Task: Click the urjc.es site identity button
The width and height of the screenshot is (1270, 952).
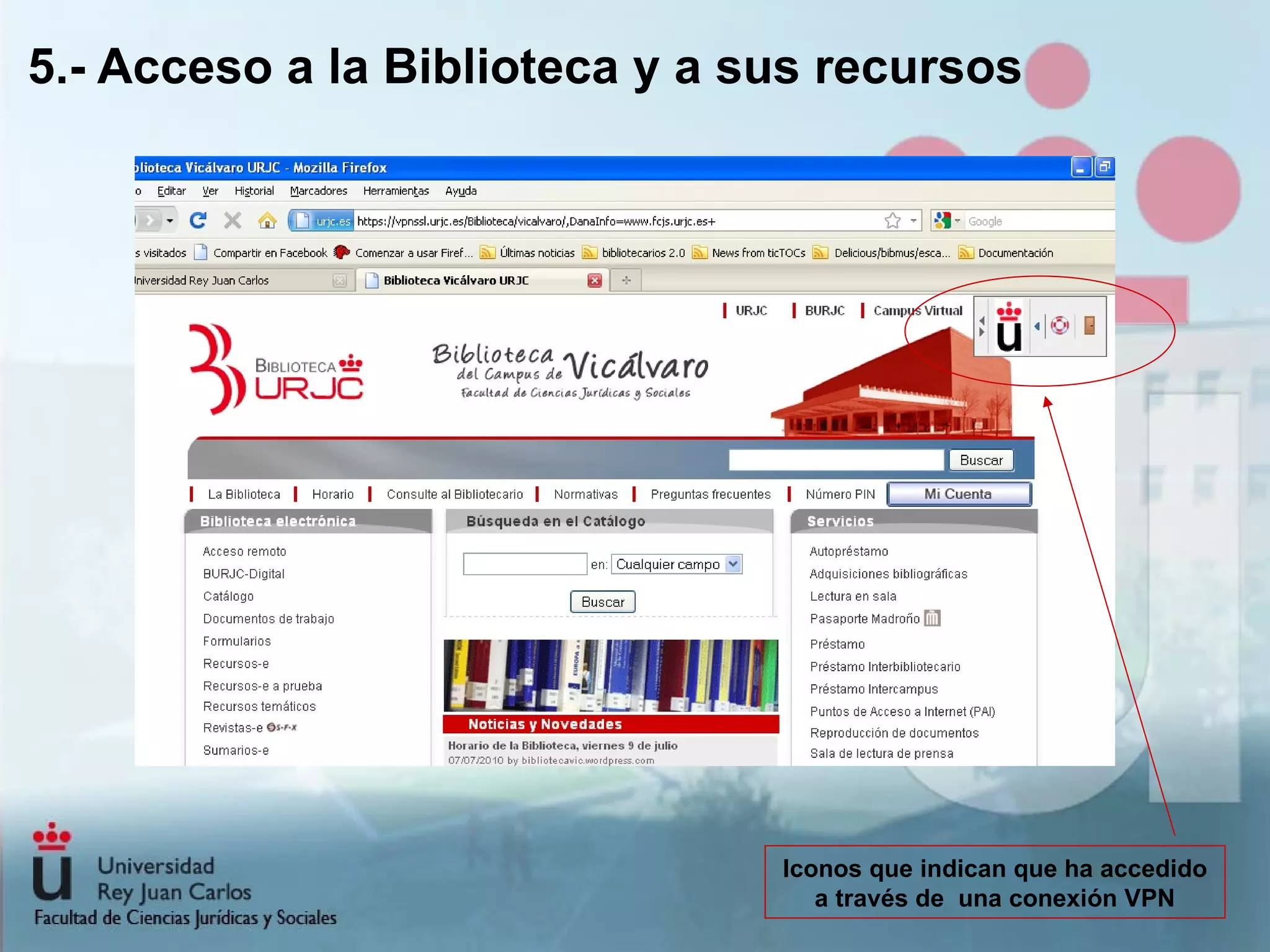Action: tap(322, 221)
